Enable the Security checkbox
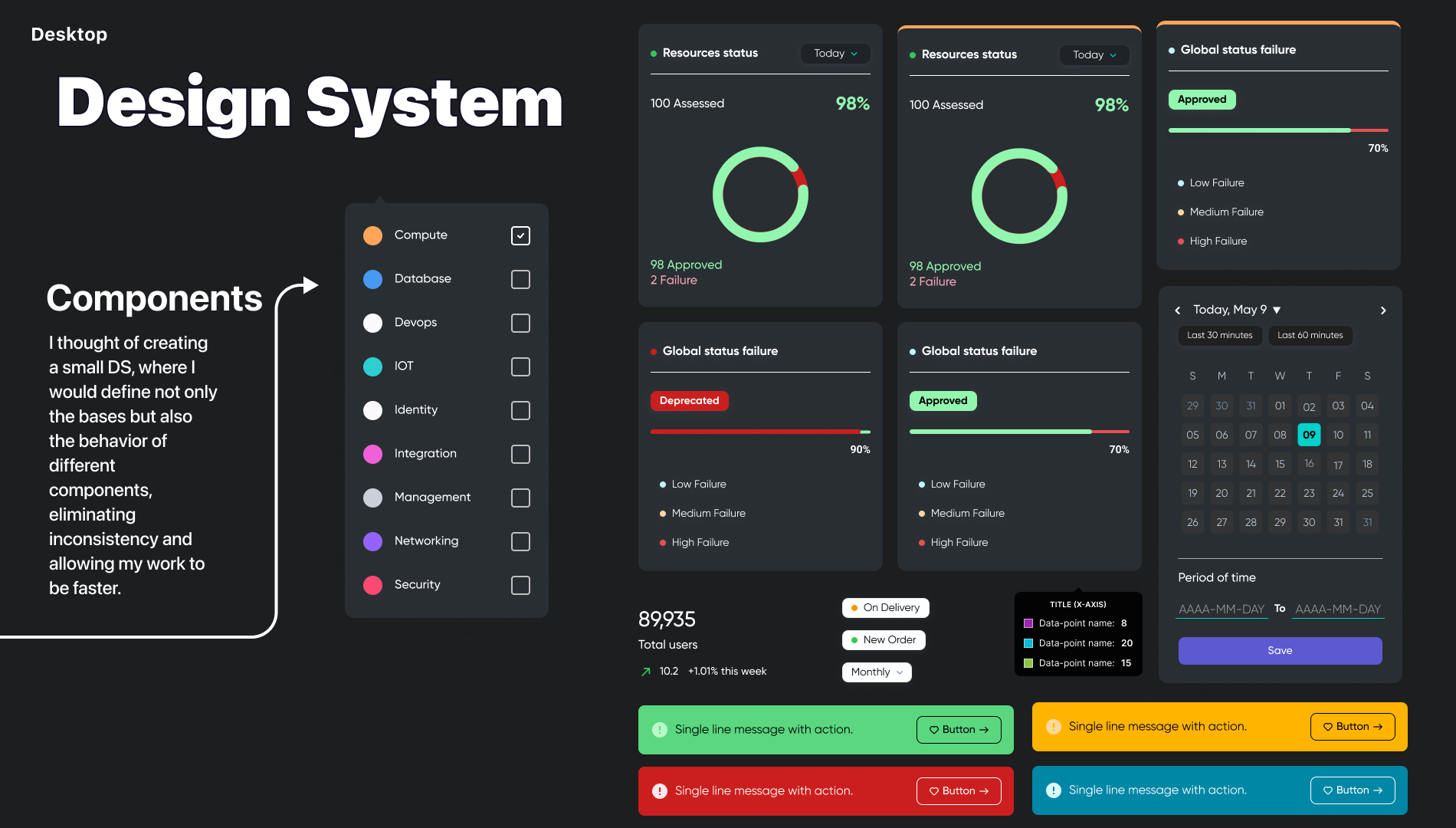The width and height of the screenshot is (1456, 828). pyautogui.click(x=520, y=585)
